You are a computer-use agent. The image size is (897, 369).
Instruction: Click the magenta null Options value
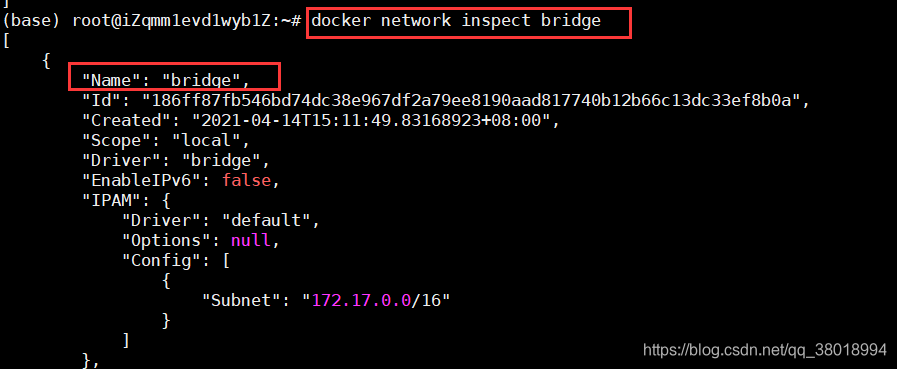(251, 240)
